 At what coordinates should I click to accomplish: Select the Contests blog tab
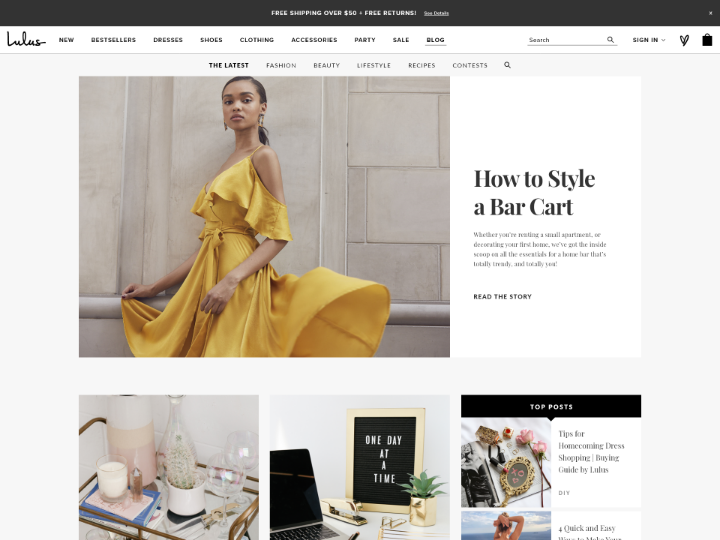pyautogui.click(x=470, y=66)
